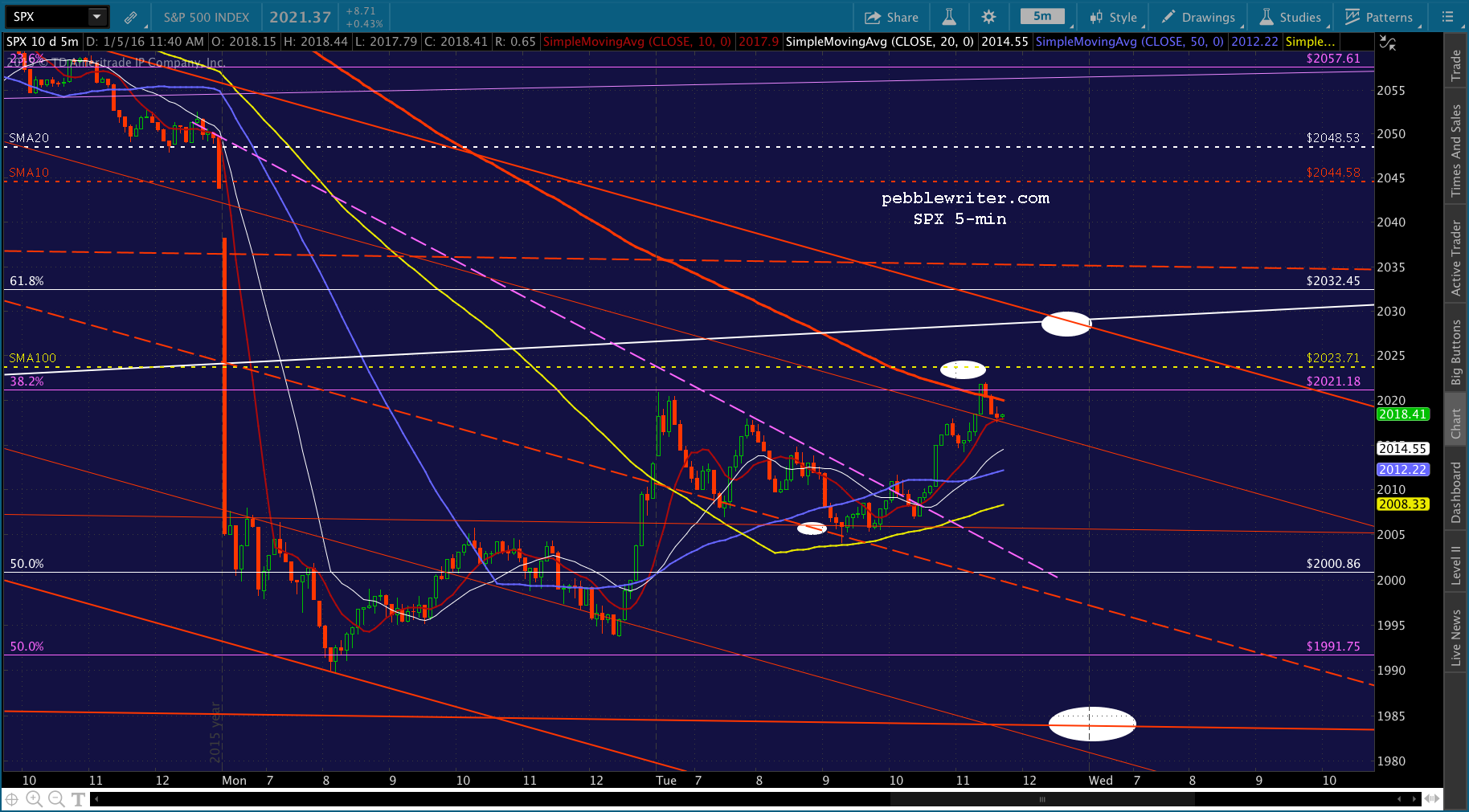Click the blue 2012.22 SMA price bubble

tap(1403, 470)
